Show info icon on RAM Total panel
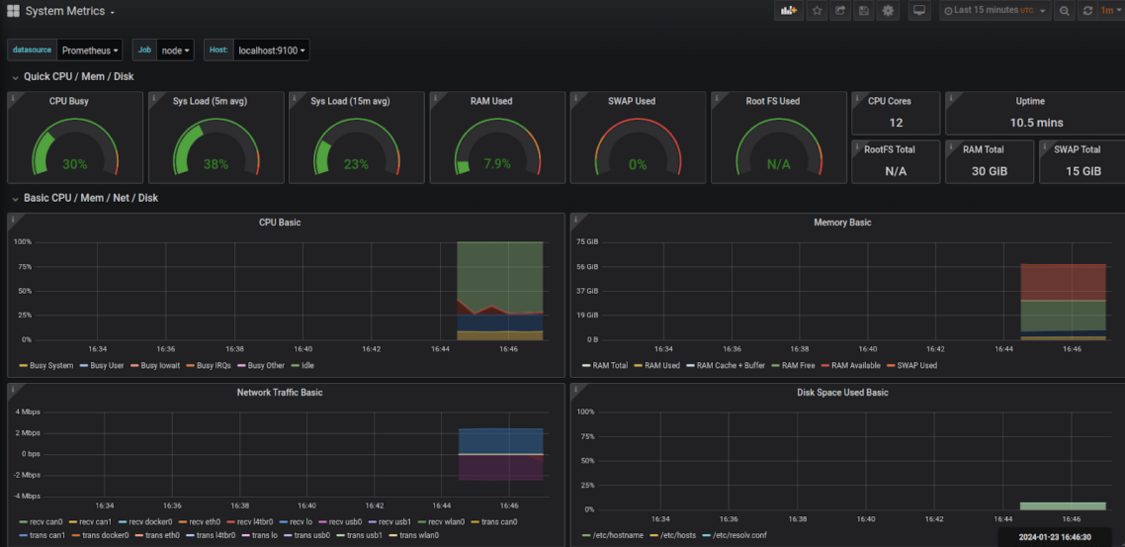 pyautogui.click(x=951, y=146)
